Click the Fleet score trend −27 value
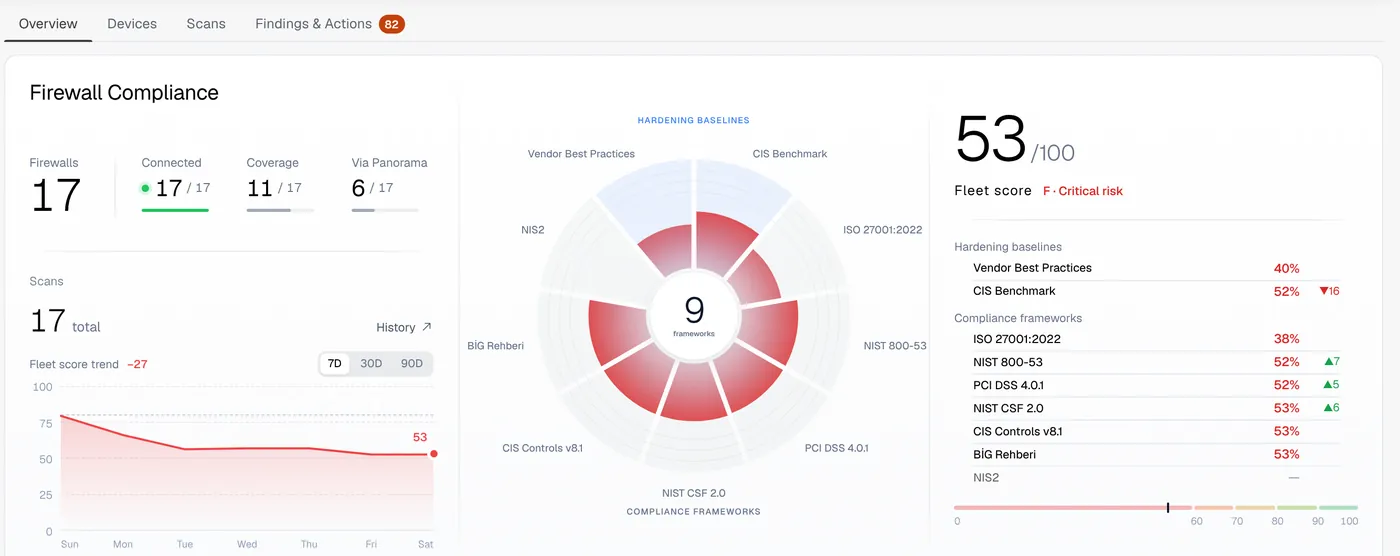The height and width of the screenshot is (556, 1400). click(137, 364)
